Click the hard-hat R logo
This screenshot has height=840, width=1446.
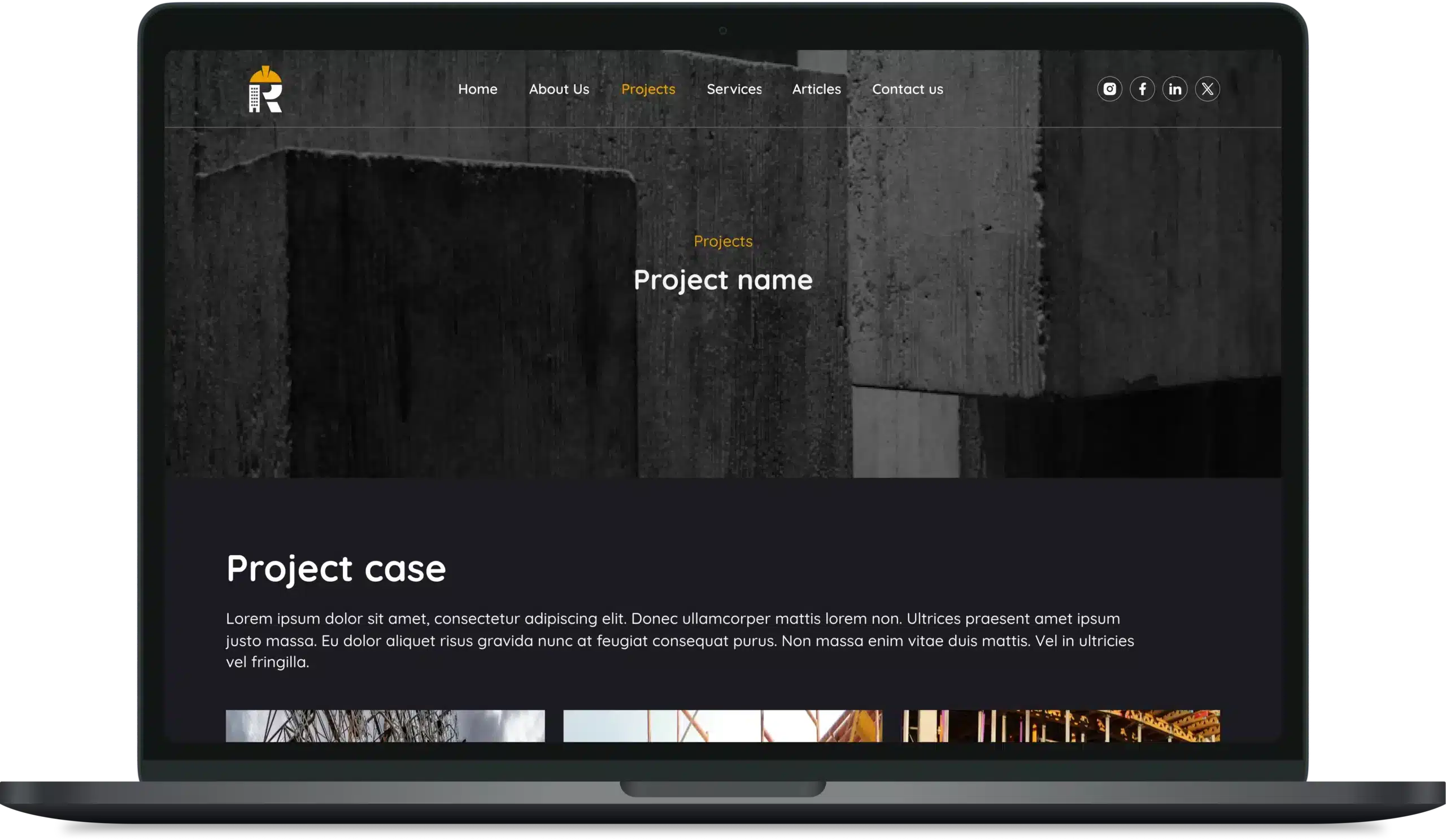click(265, 89)
